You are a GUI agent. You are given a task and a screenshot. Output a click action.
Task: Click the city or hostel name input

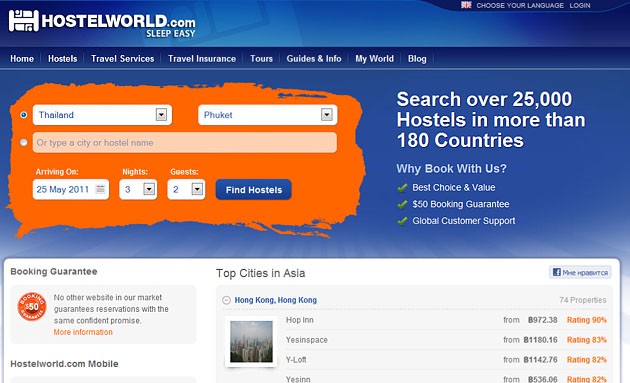point(185,143)
